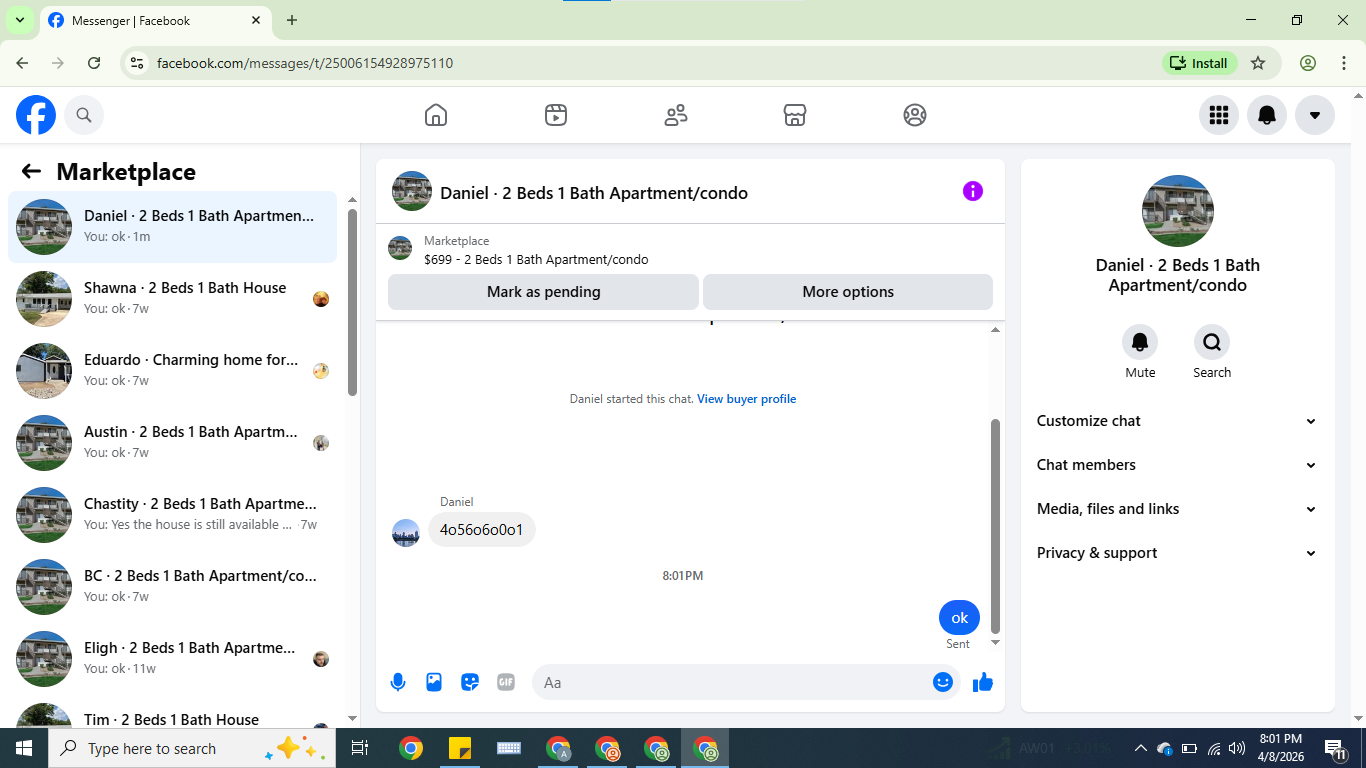Open the Facebook home logo

[x=36, y=115]
